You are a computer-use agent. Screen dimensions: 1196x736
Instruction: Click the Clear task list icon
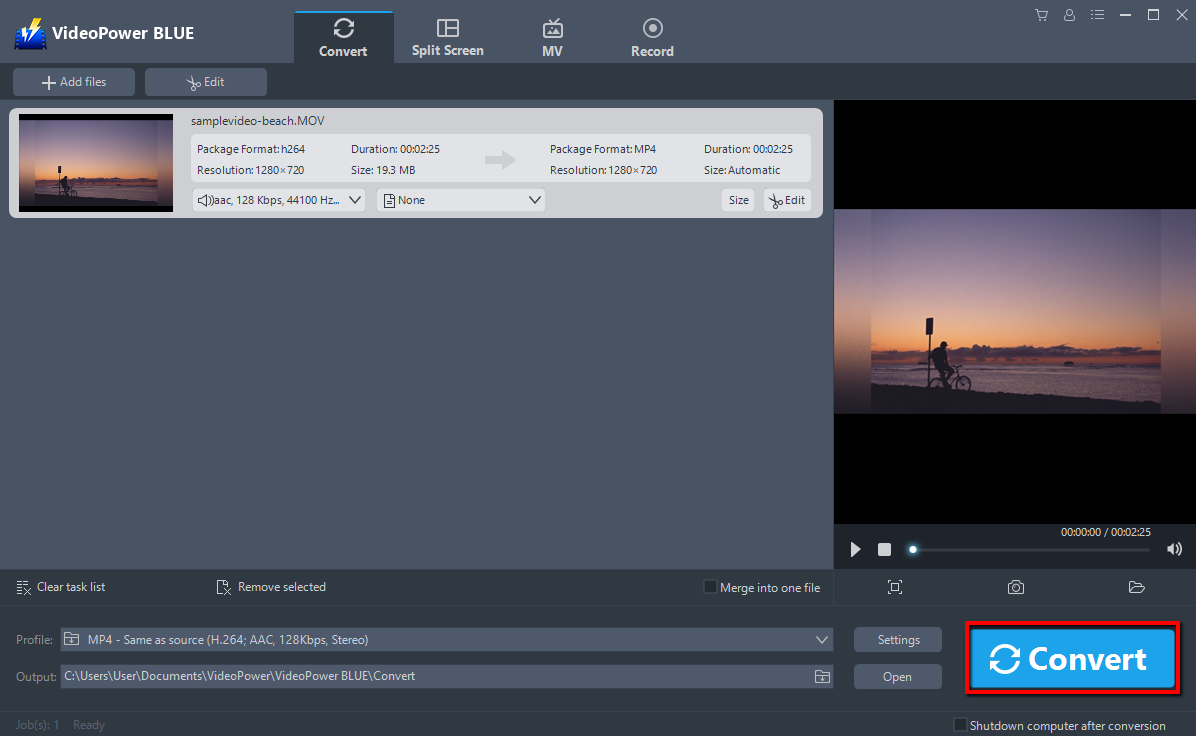click(24, 587)
